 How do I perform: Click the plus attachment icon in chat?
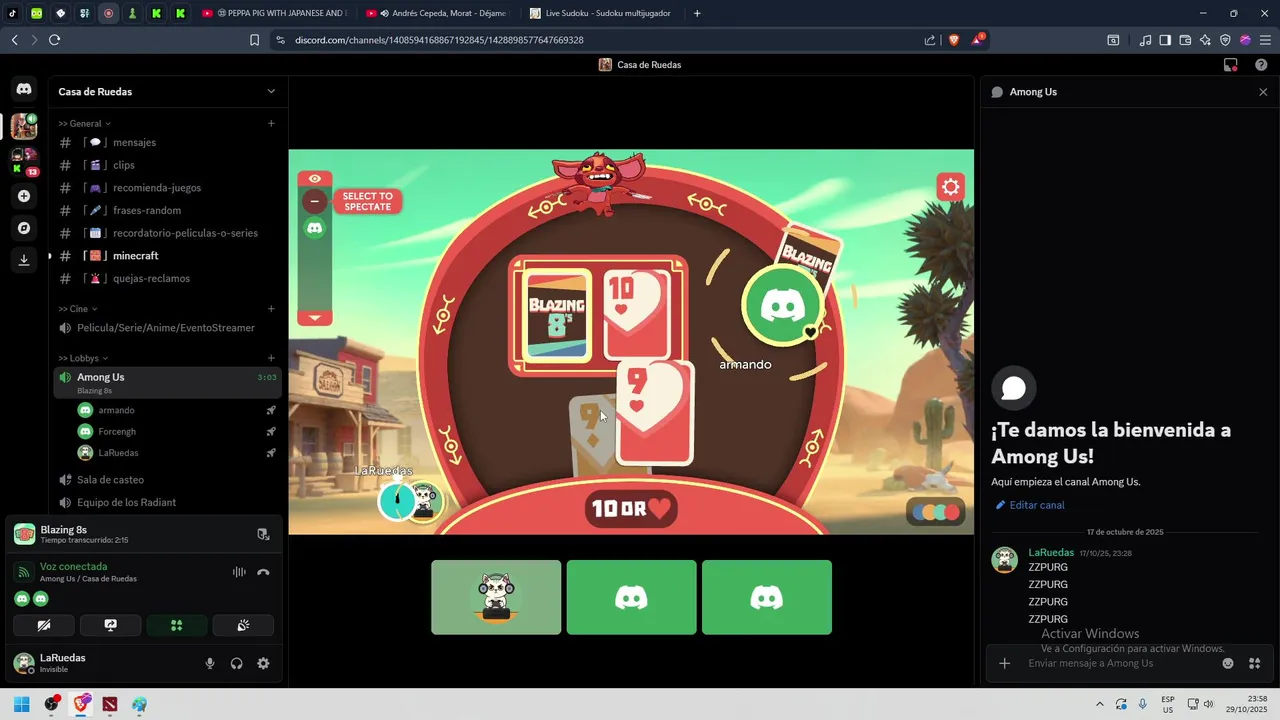coord(1005,663)
